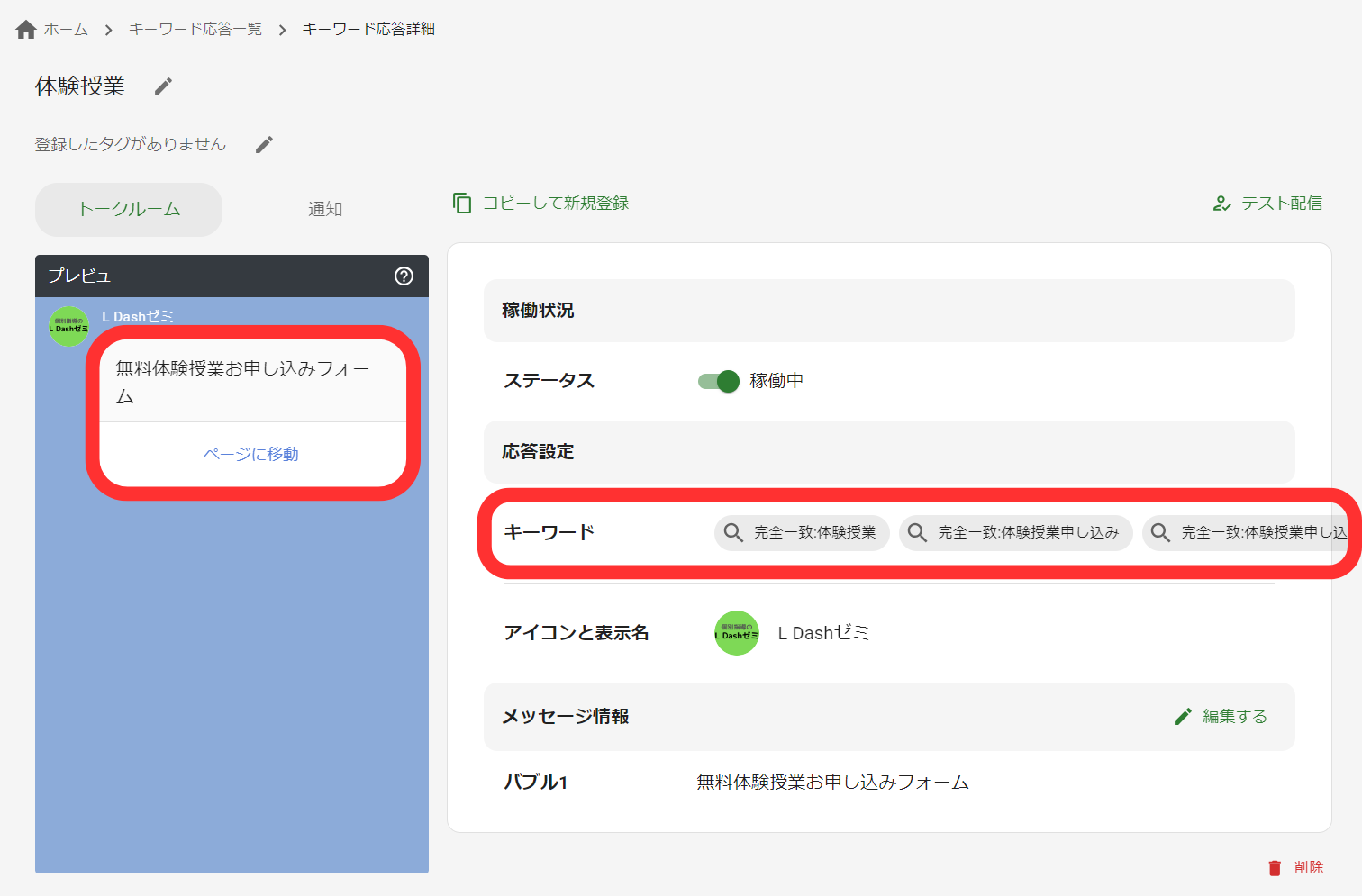Select the 完全一致:体験授業申し込み keyword chip
This screenshot has height=896, width=1362.
[1015, 532]
